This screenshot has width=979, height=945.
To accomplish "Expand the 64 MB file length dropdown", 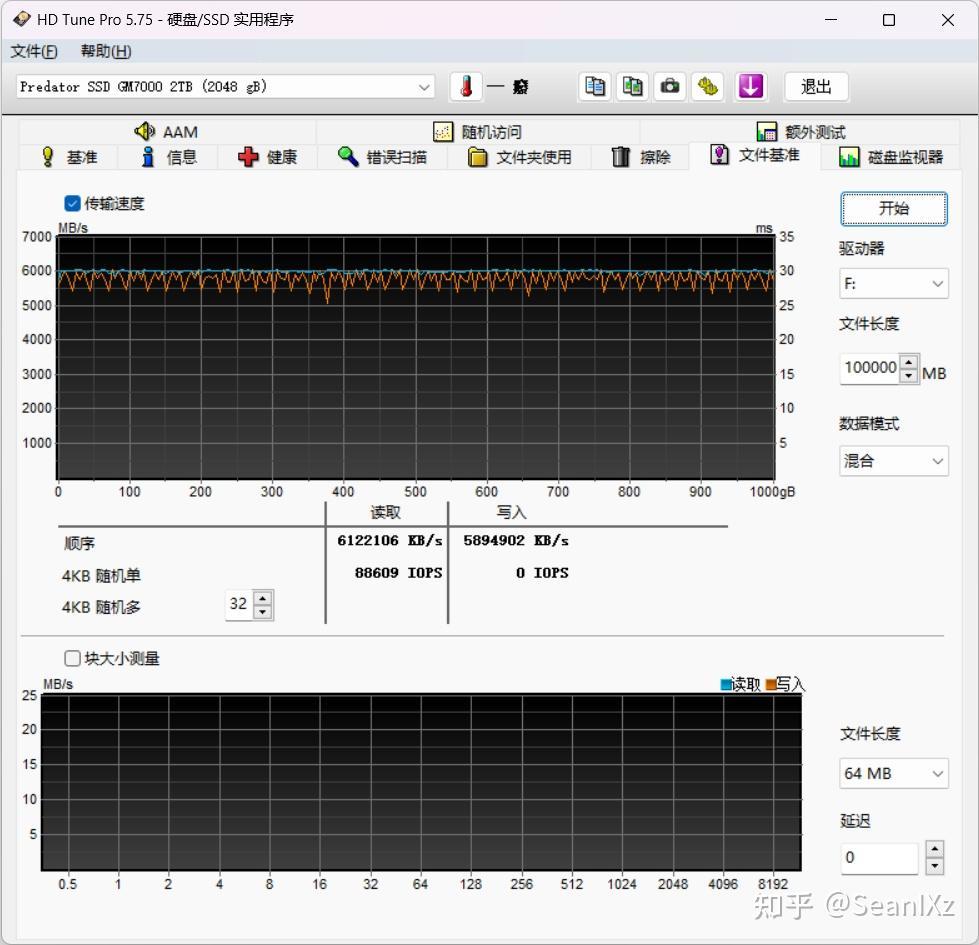I will click(893, 774).
